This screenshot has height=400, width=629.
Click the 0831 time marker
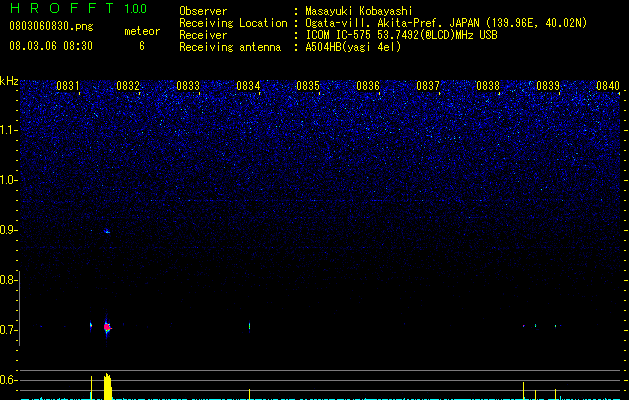pos(67,86)
